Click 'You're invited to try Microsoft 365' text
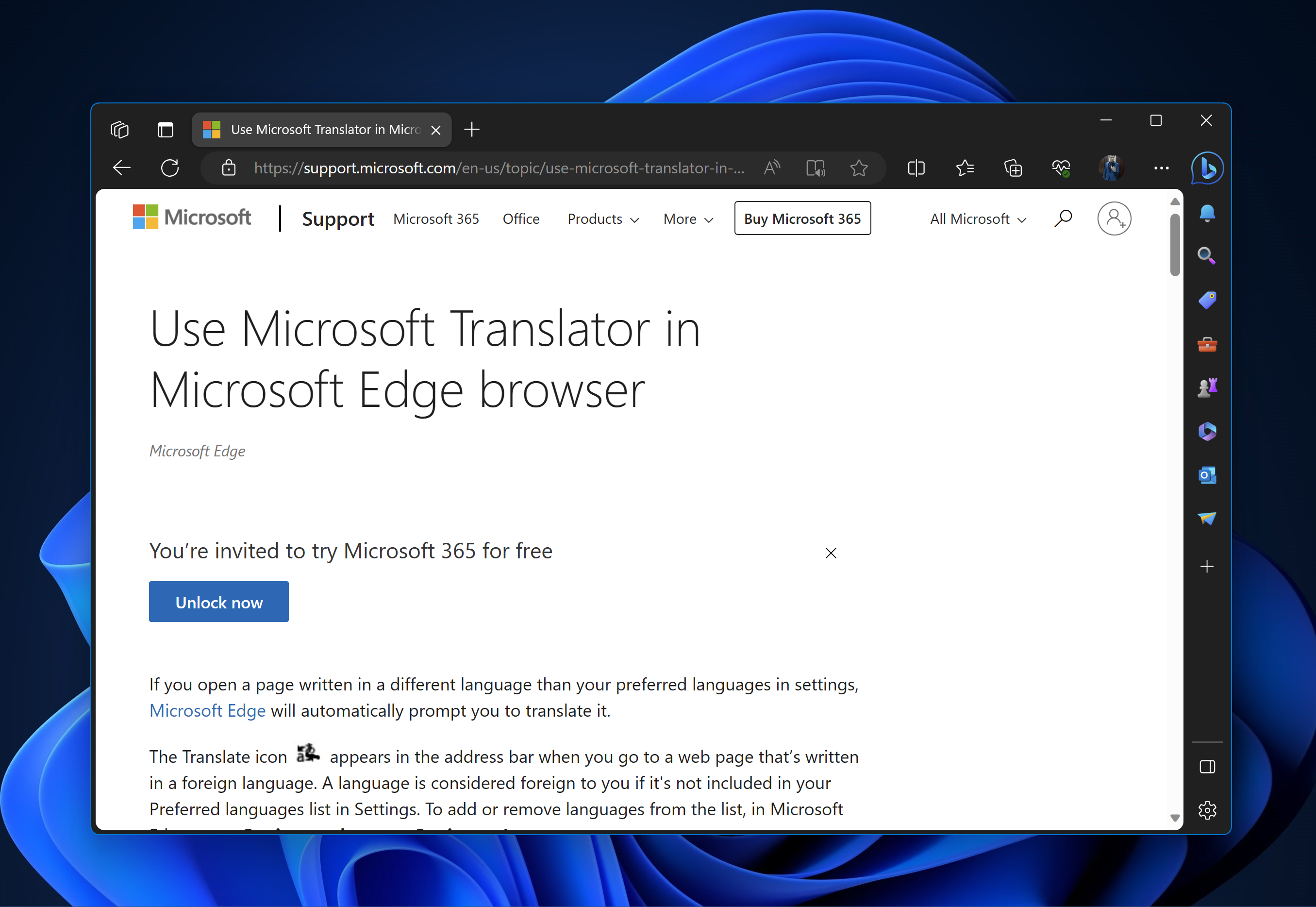The width and height of the screenshot is (1316, 907). pyautogui.click(x=350, y=551)
